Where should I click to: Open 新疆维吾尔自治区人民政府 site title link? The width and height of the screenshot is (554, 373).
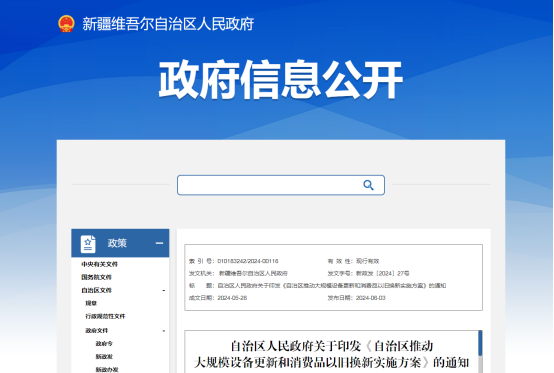(168, 24)
